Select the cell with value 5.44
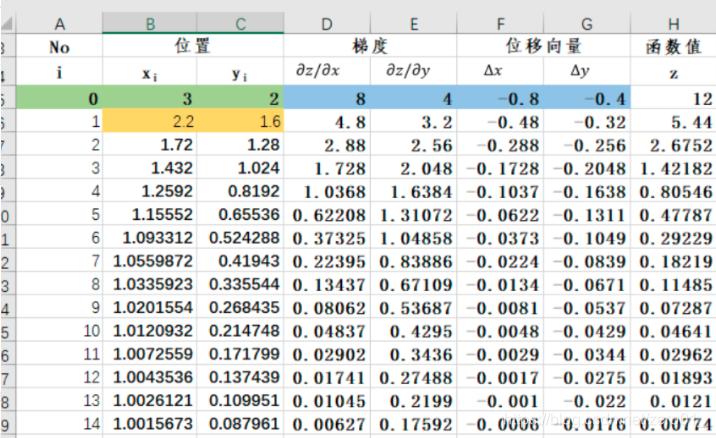Image resolution: width=716 pixels, height=438 pixels. click(673, 121)
